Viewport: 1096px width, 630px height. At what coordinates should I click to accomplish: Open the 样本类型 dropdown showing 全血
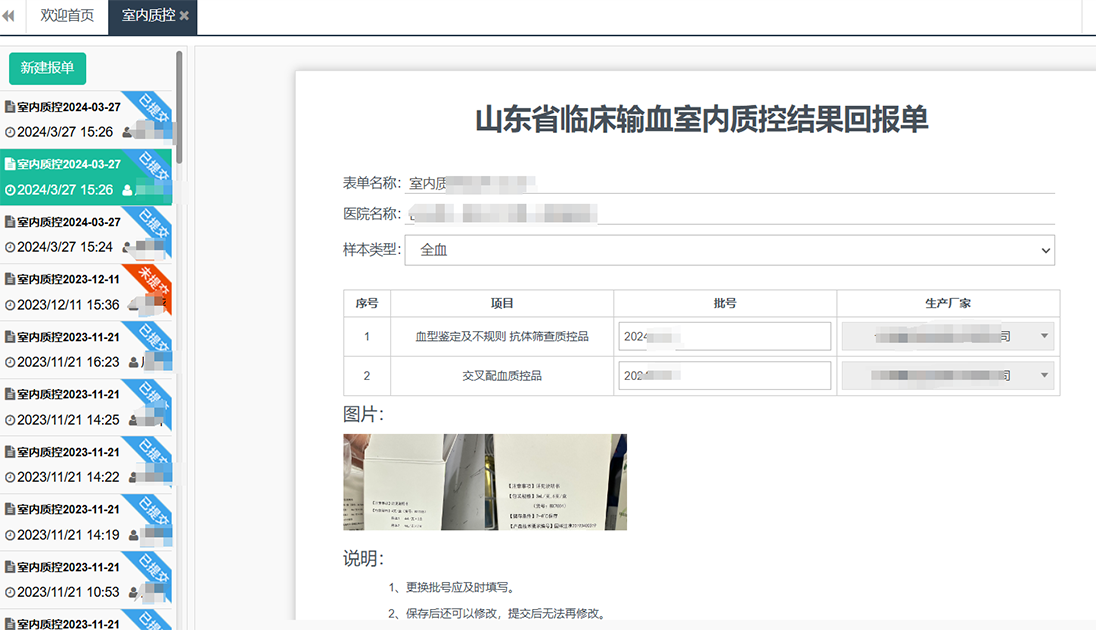(730, 250)
